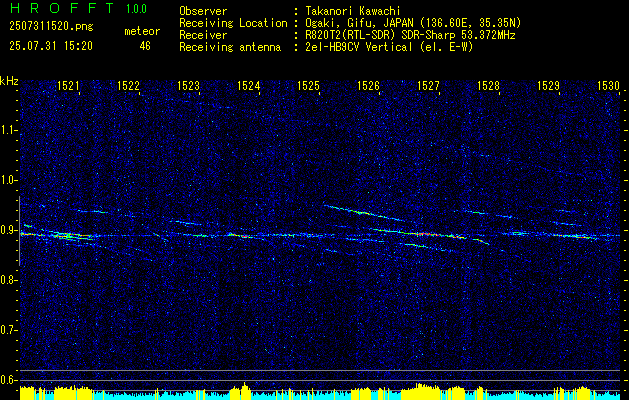Click the Observer label
Image resolution: width=629 pixels, height=400 pixels.
(x=203, y=11)
